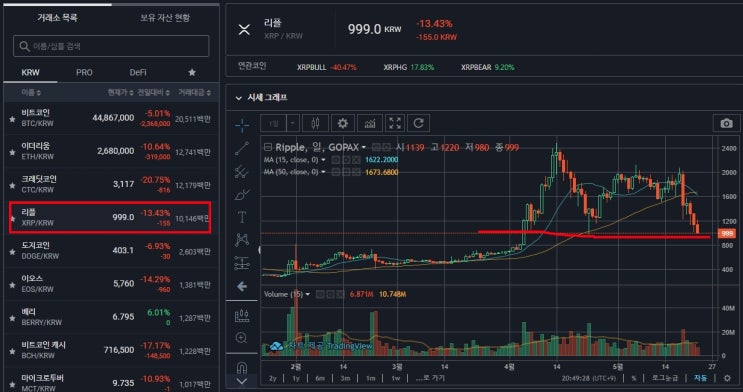
Task: Reload the chart with refresh icon
Action: pos(418,124)
